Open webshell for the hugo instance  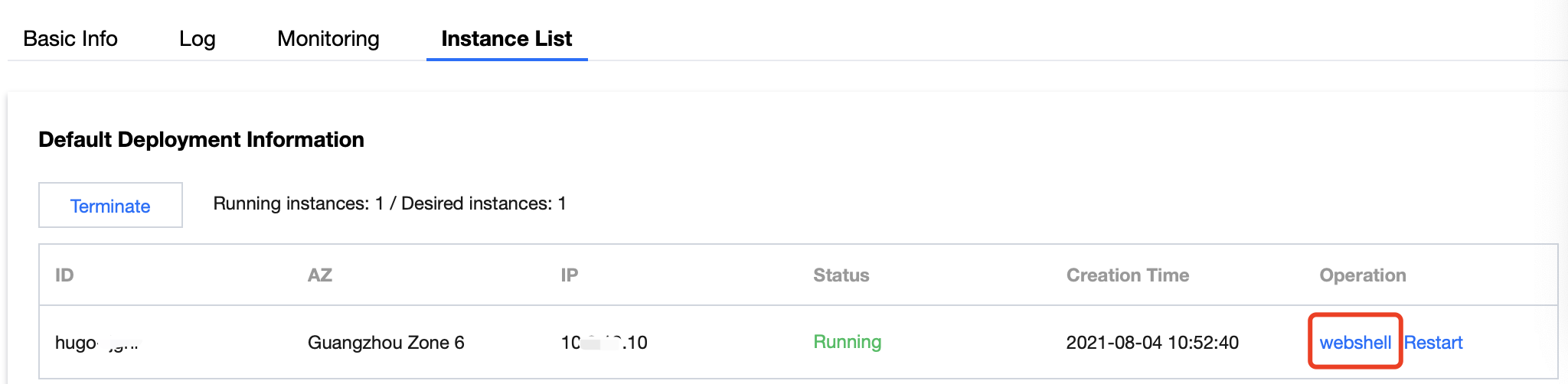pos(1354,342)
